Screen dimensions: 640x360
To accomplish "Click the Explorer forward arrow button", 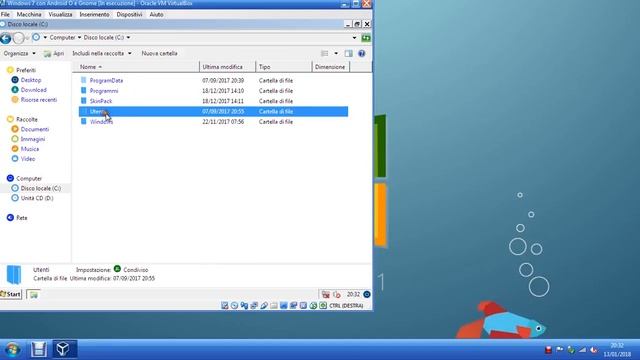I will click(18, 38).
